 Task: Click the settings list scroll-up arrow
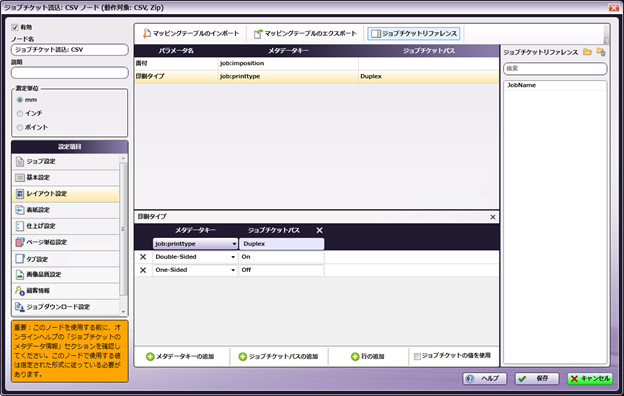coord(123,158)
